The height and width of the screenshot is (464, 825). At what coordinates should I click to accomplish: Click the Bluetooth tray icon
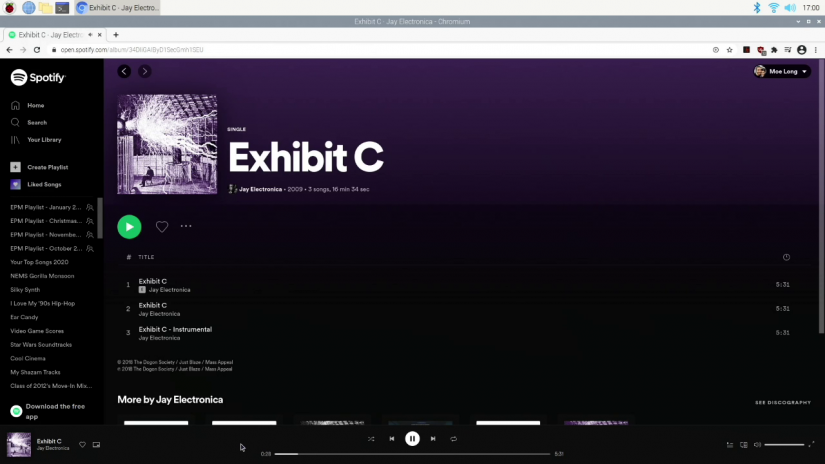pyautogui.click(x=757, y=8)
